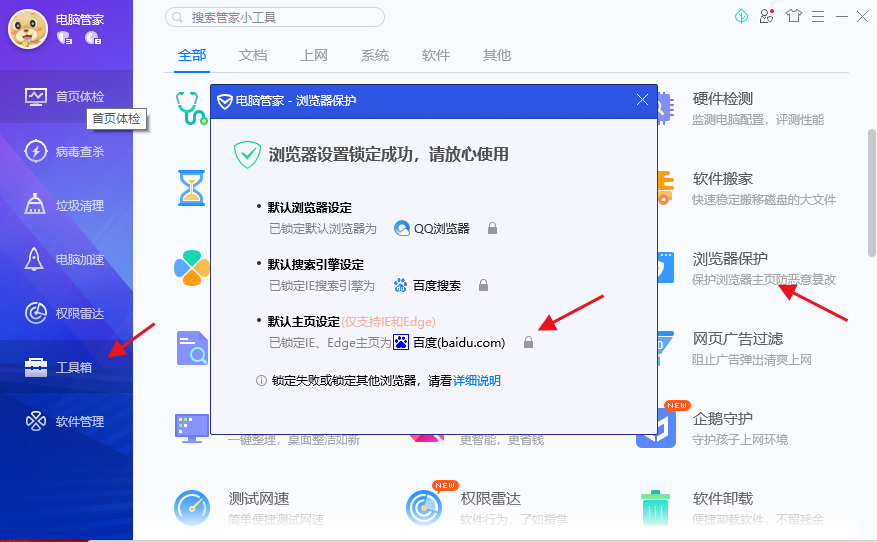The height and width of the screenshot is (542, 877).
Task: Switch to the 软件 tab
Action: pyautogui.click(x=436, y=55)
